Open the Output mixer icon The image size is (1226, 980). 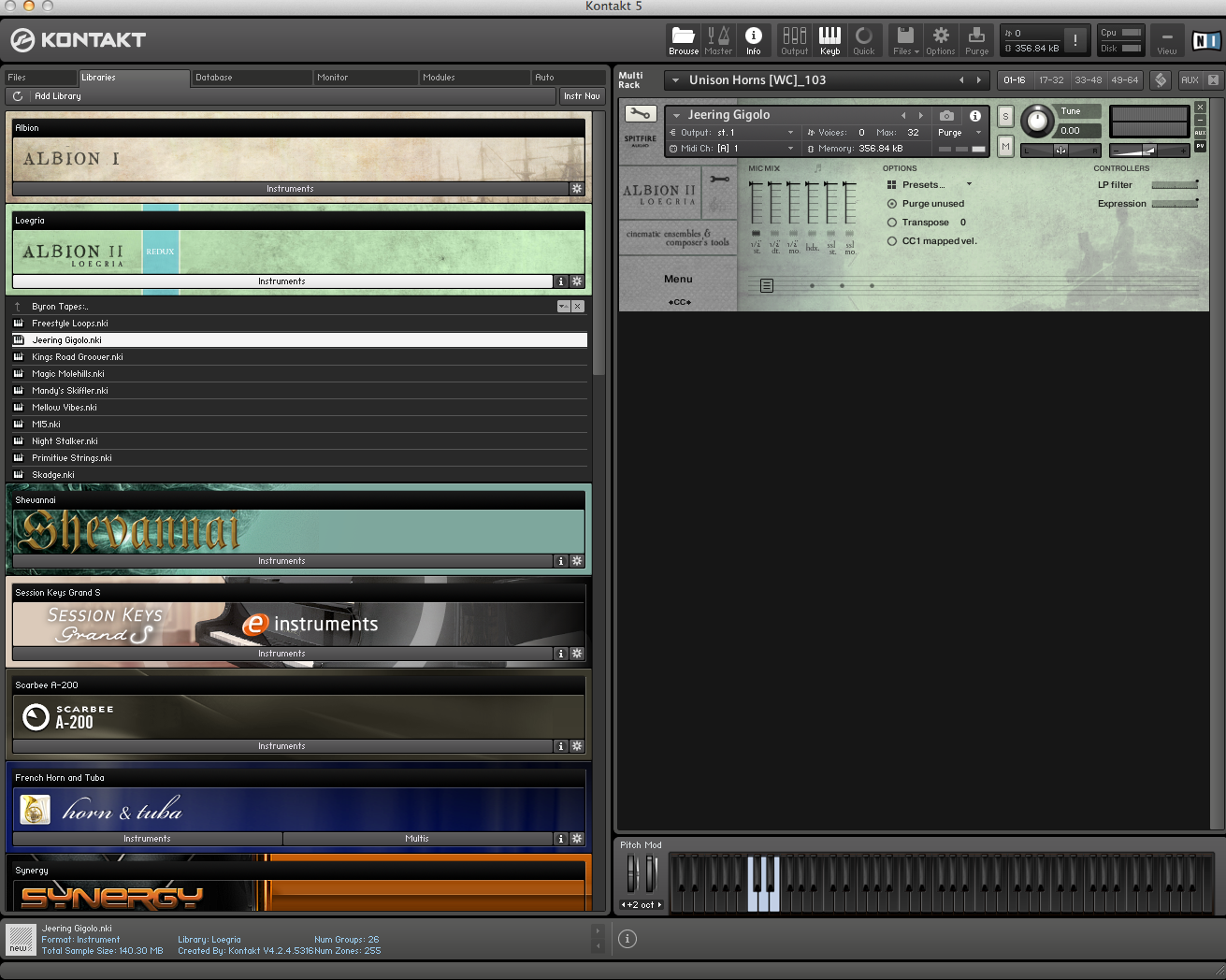click(x=794, y=40)
